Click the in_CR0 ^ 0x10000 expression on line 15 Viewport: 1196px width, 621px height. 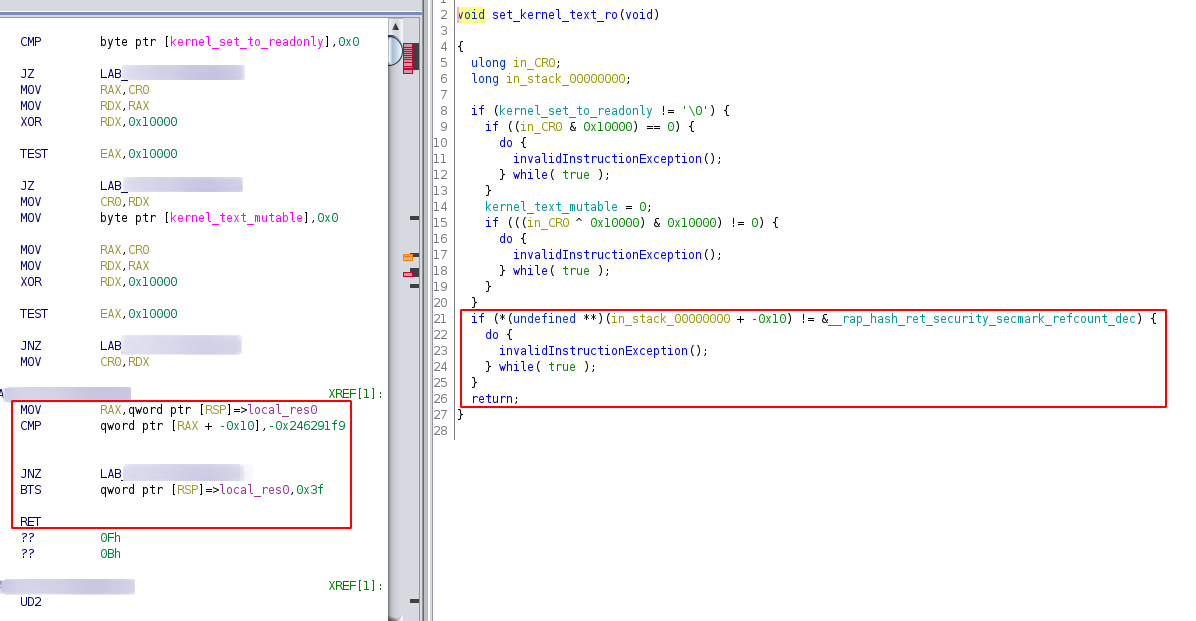[x=586, y=224]
